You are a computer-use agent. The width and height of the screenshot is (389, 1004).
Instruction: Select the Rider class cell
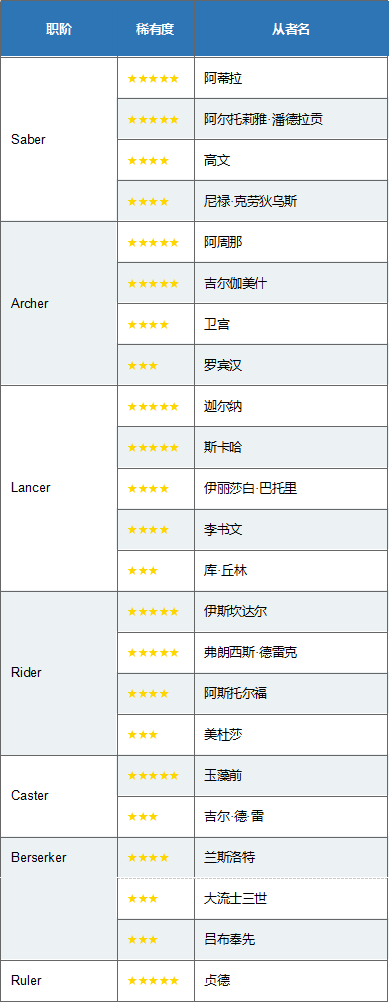(x=59, y=673)
